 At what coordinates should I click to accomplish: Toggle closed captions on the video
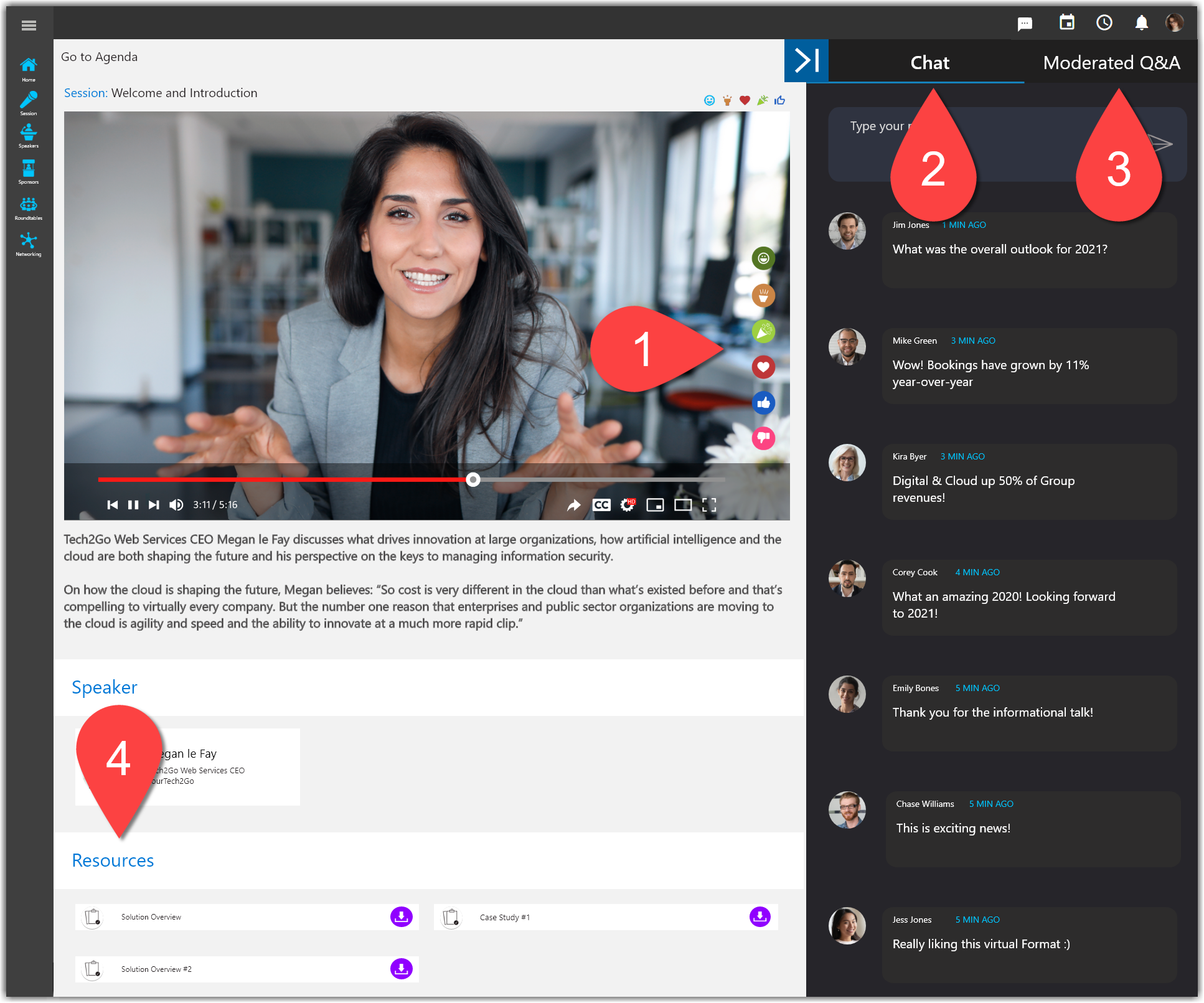(x=601, y=505)
